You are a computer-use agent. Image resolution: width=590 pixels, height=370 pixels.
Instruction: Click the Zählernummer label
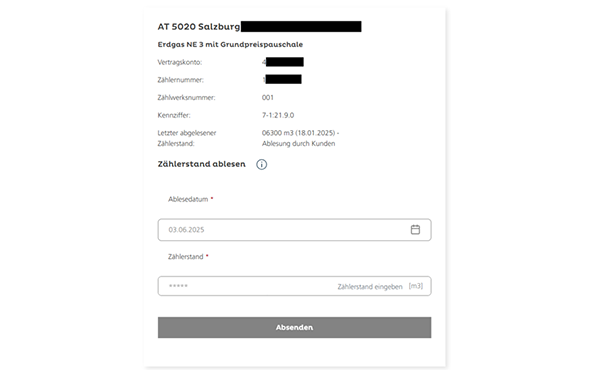[x=180, y=80]
